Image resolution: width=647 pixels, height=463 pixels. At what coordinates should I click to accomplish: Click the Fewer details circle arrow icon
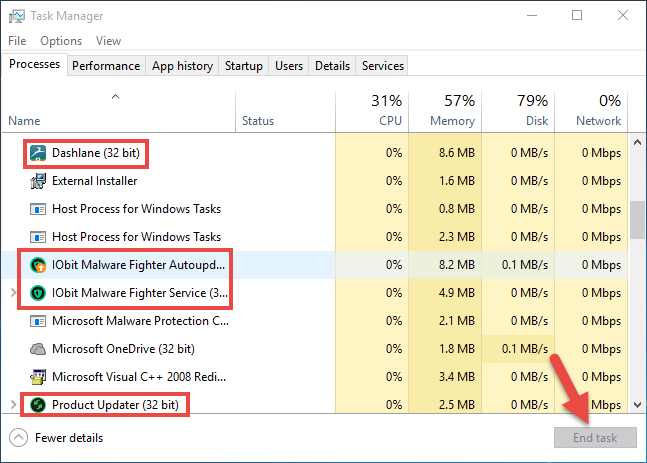19,438
